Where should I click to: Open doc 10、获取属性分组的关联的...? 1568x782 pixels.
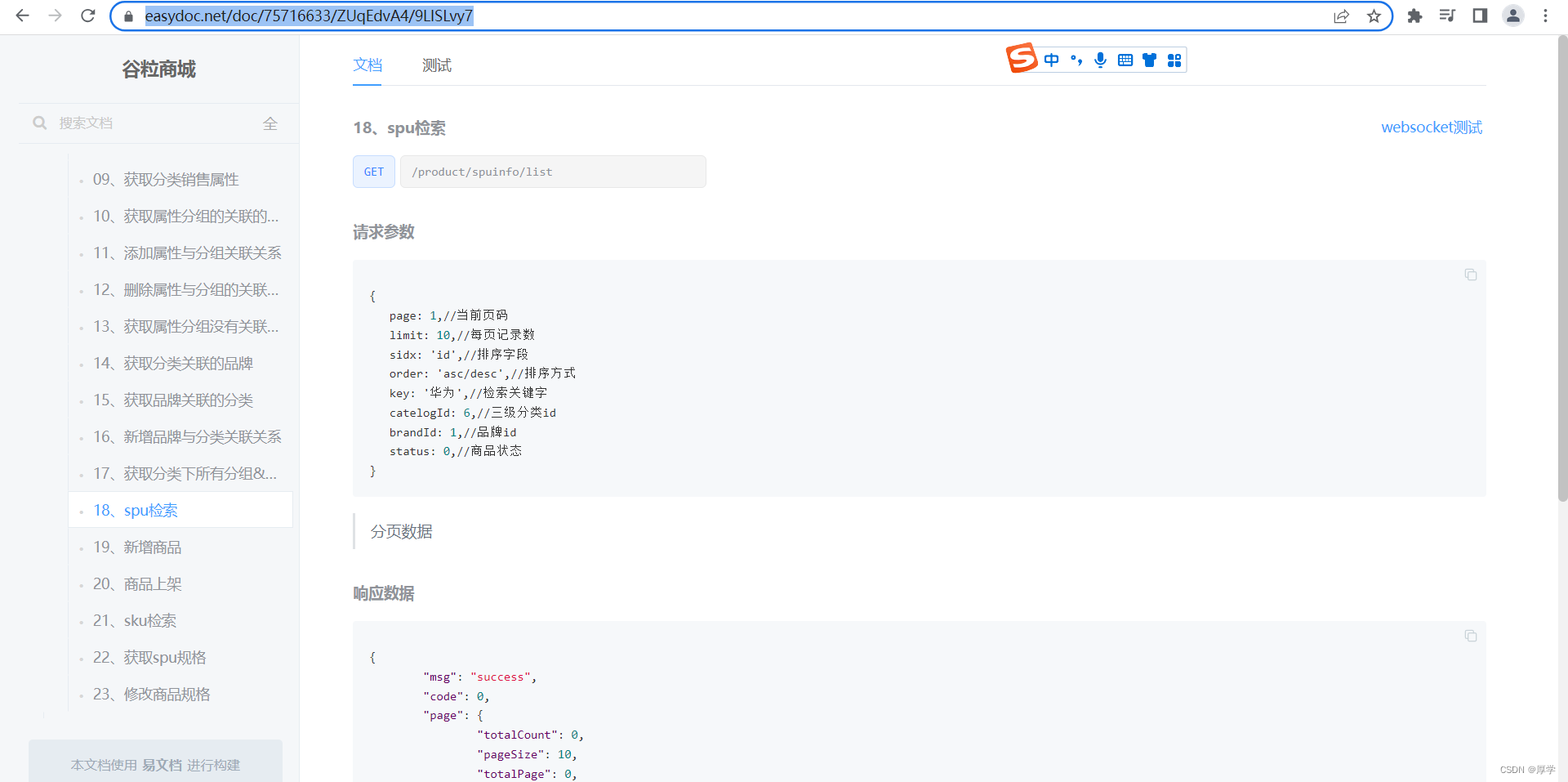(185, 216)
